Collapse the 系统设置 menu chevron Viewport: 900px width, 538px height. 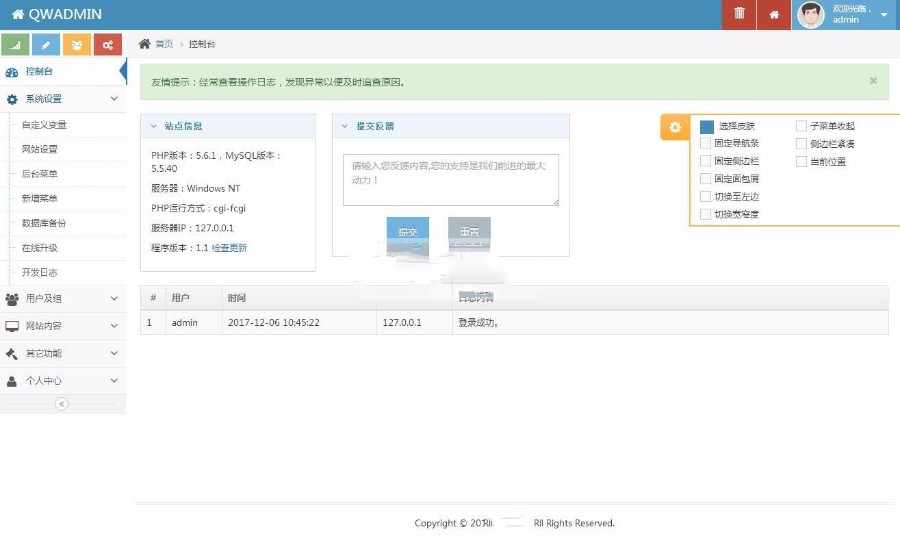[114, 99]
